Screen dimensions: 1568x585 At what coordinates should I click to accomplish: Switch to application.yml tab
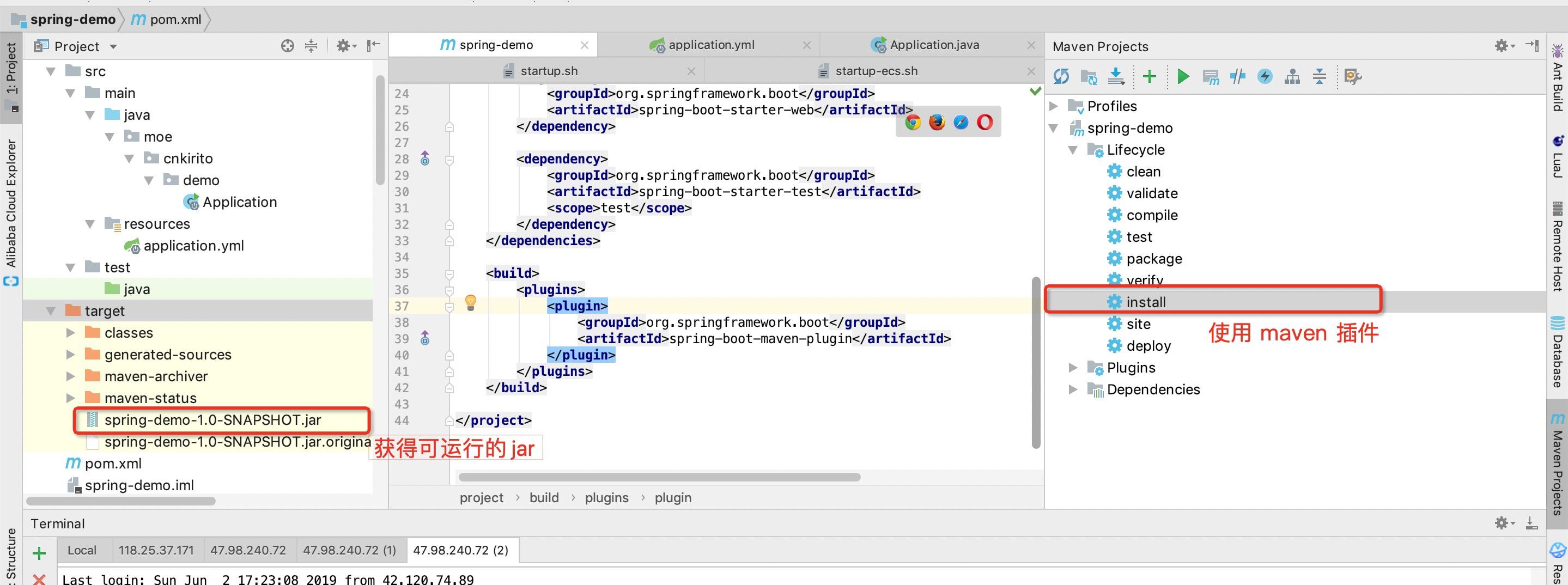pos(709,45)
